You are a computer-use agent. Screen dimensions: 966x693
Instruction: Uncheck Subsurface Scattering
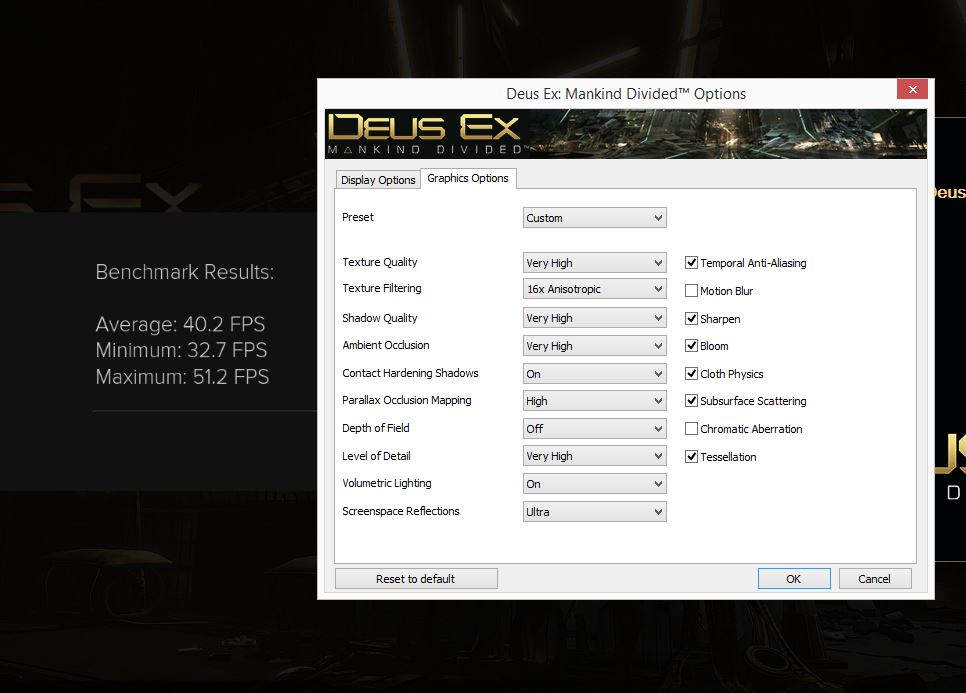coord(691,400)
